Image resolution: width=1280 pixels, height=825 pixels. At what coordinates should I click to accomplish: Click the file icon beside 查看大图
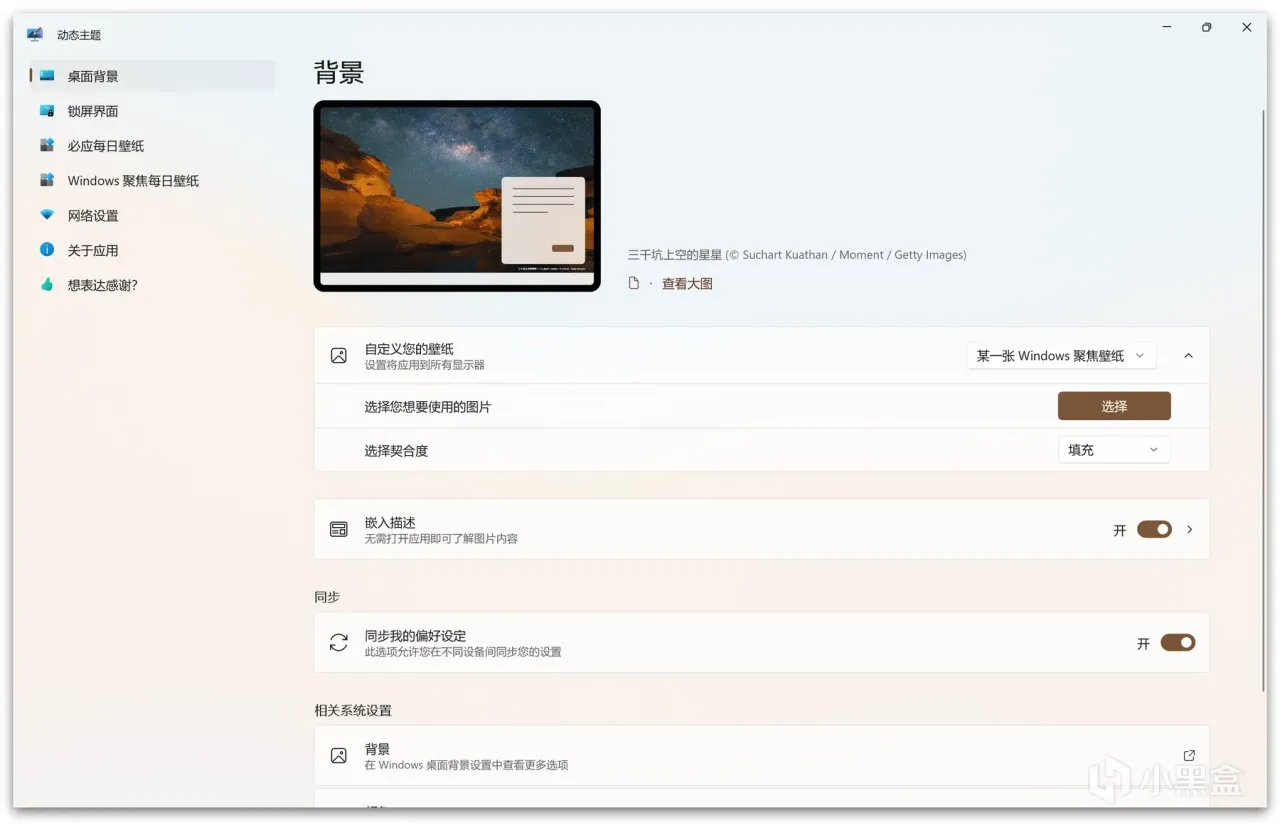[x=633, y=284]
